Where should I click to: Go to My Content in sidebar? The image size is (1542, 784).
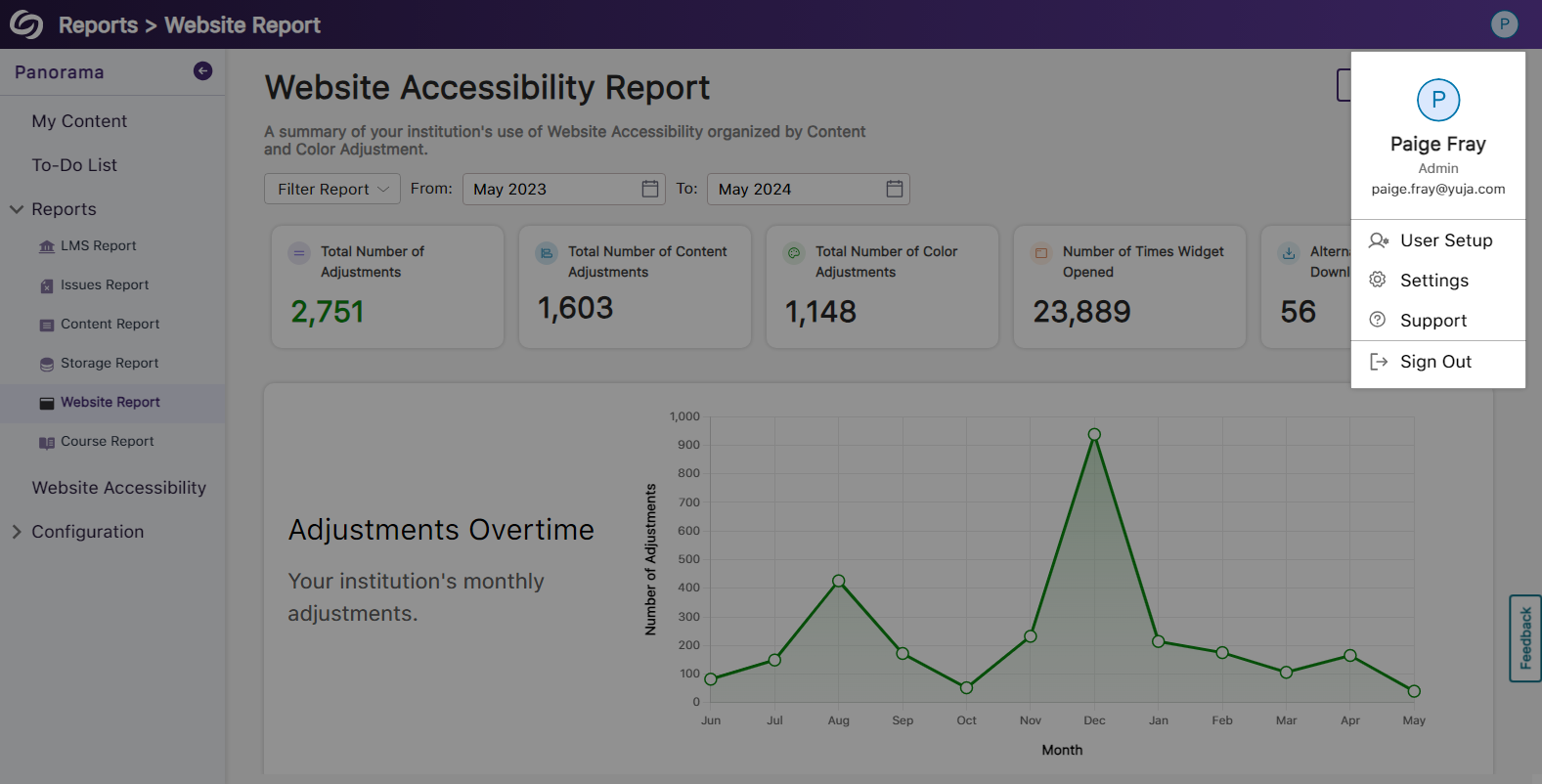(79, 121)
